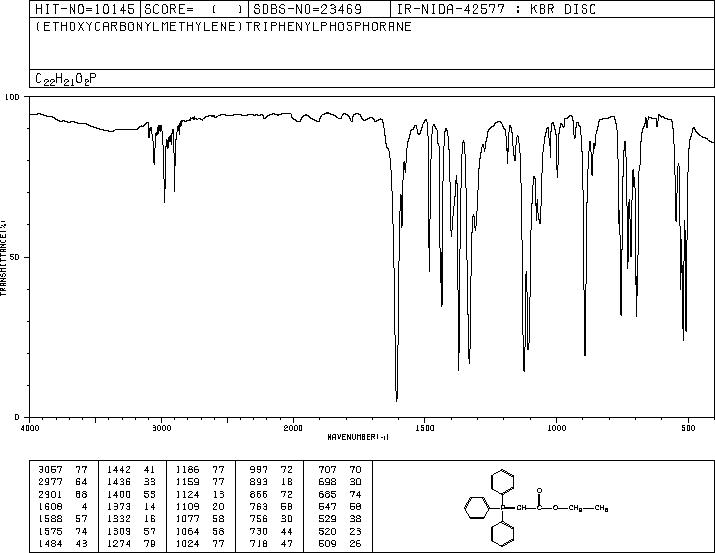Viewport: 715px width, 553px height.
Task: Select peak entry 1064 in table
Action: click(200, 532)
